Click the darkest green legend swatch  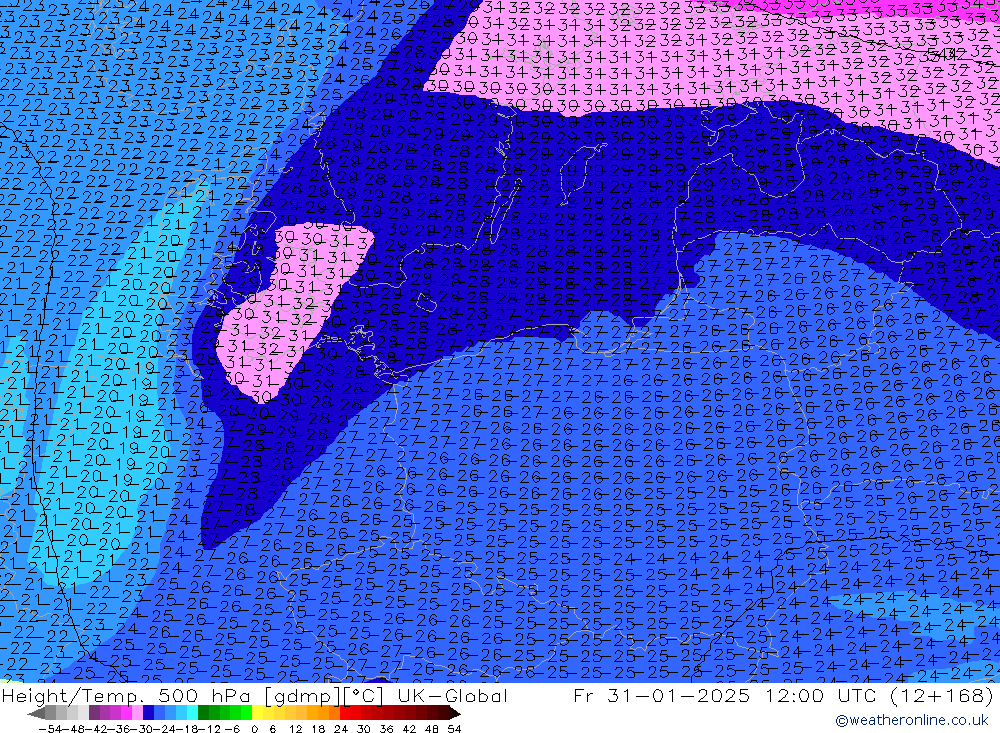(203, 713)
